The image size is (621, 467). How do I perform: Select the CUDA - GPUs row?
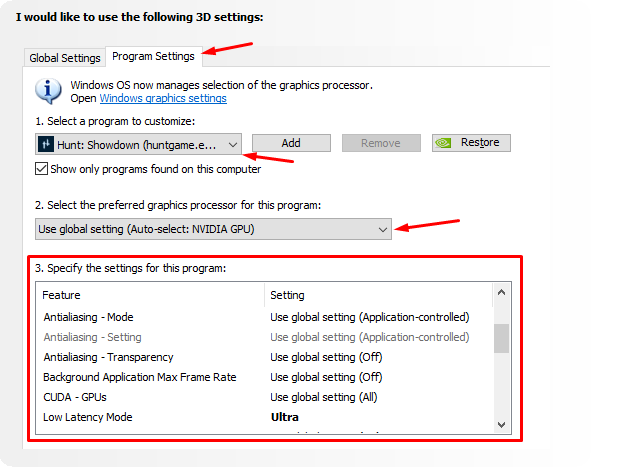tap(265, 397)
